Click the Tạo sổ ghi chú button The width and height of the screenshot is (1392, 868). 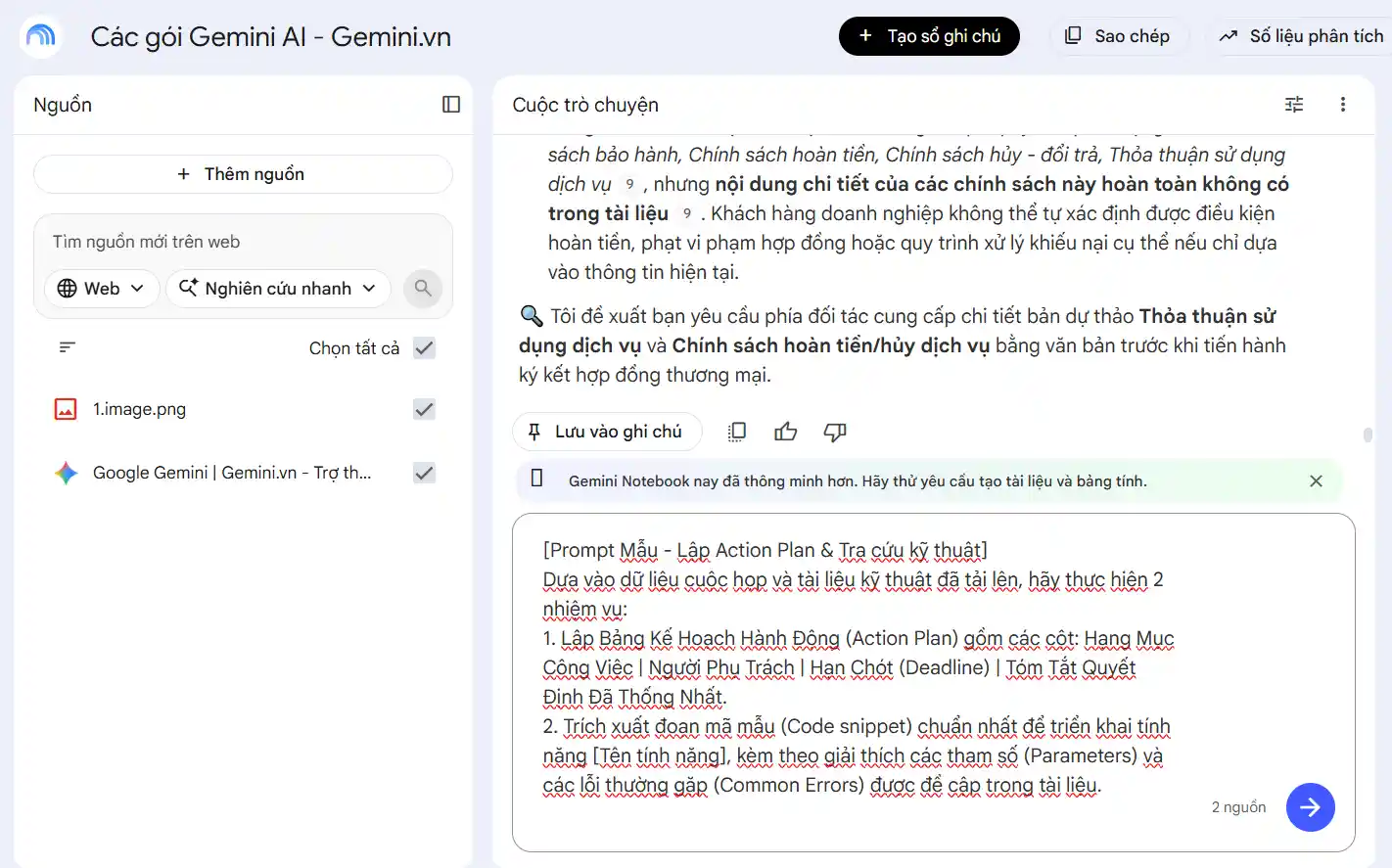tap(929, 36)
